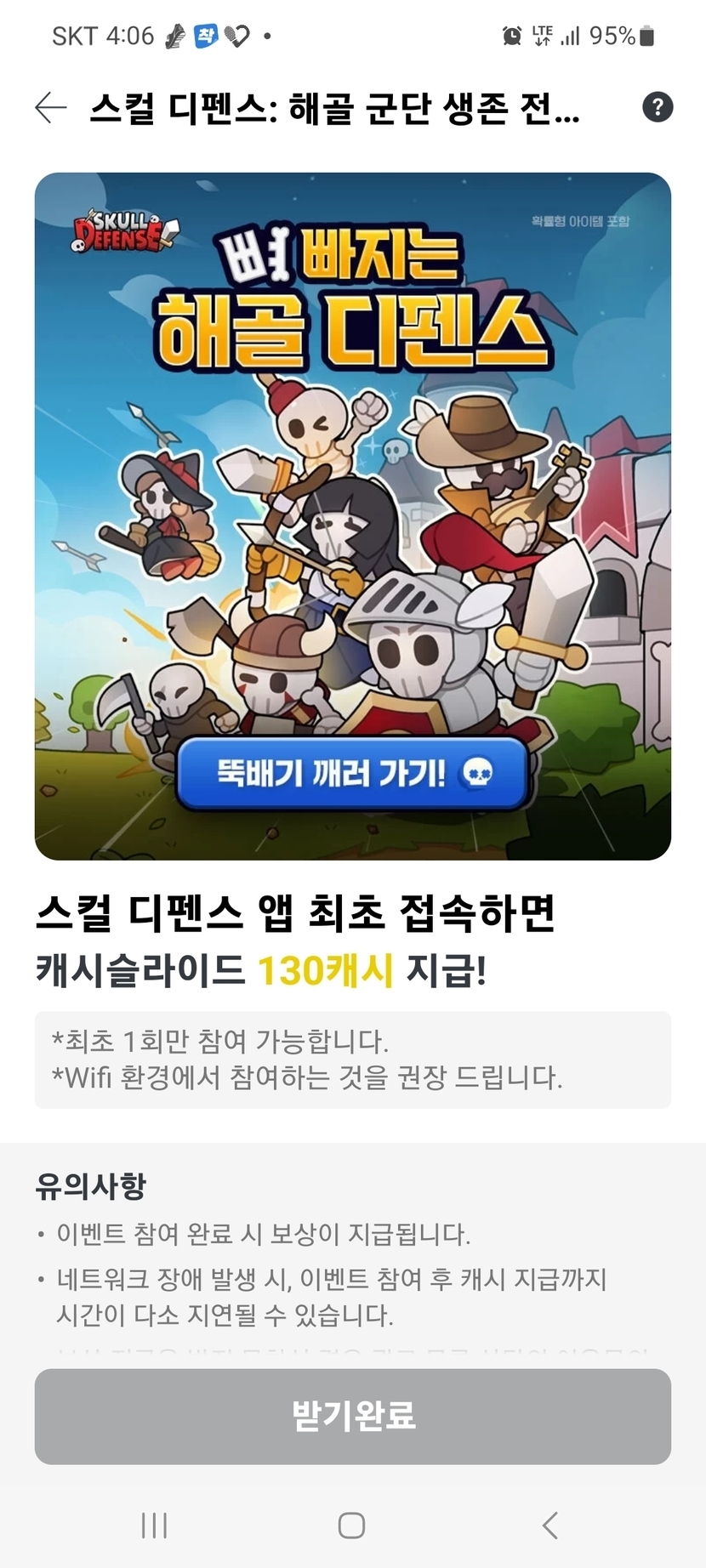
Task: Tap the blue 착 app notification icon
Action: (206, 36)
